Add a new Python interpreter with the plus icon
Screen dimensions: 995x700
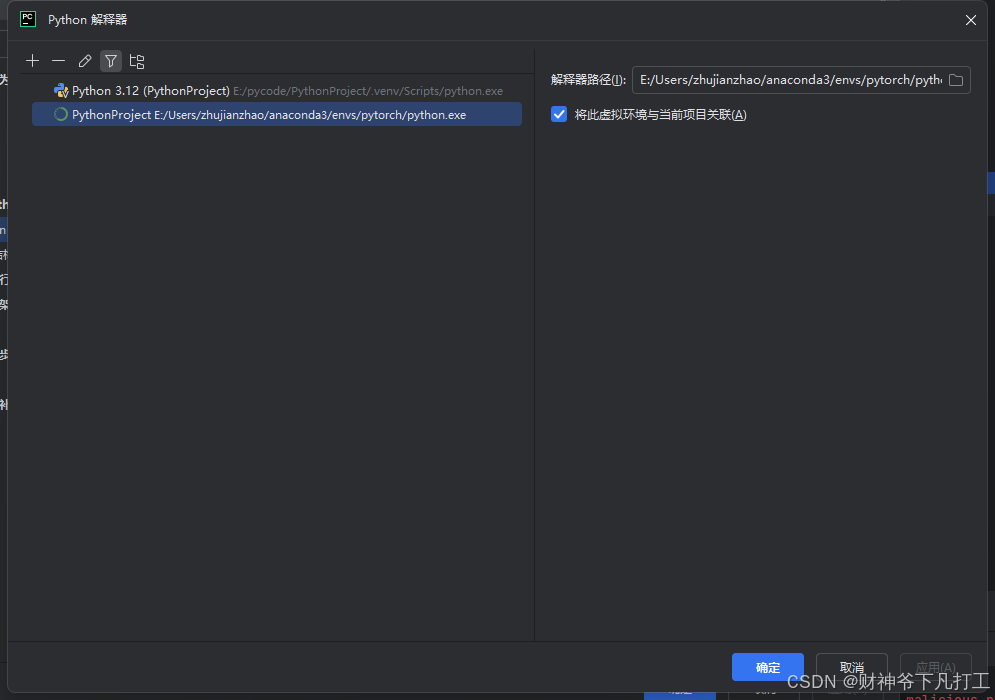tap(32, 60)
